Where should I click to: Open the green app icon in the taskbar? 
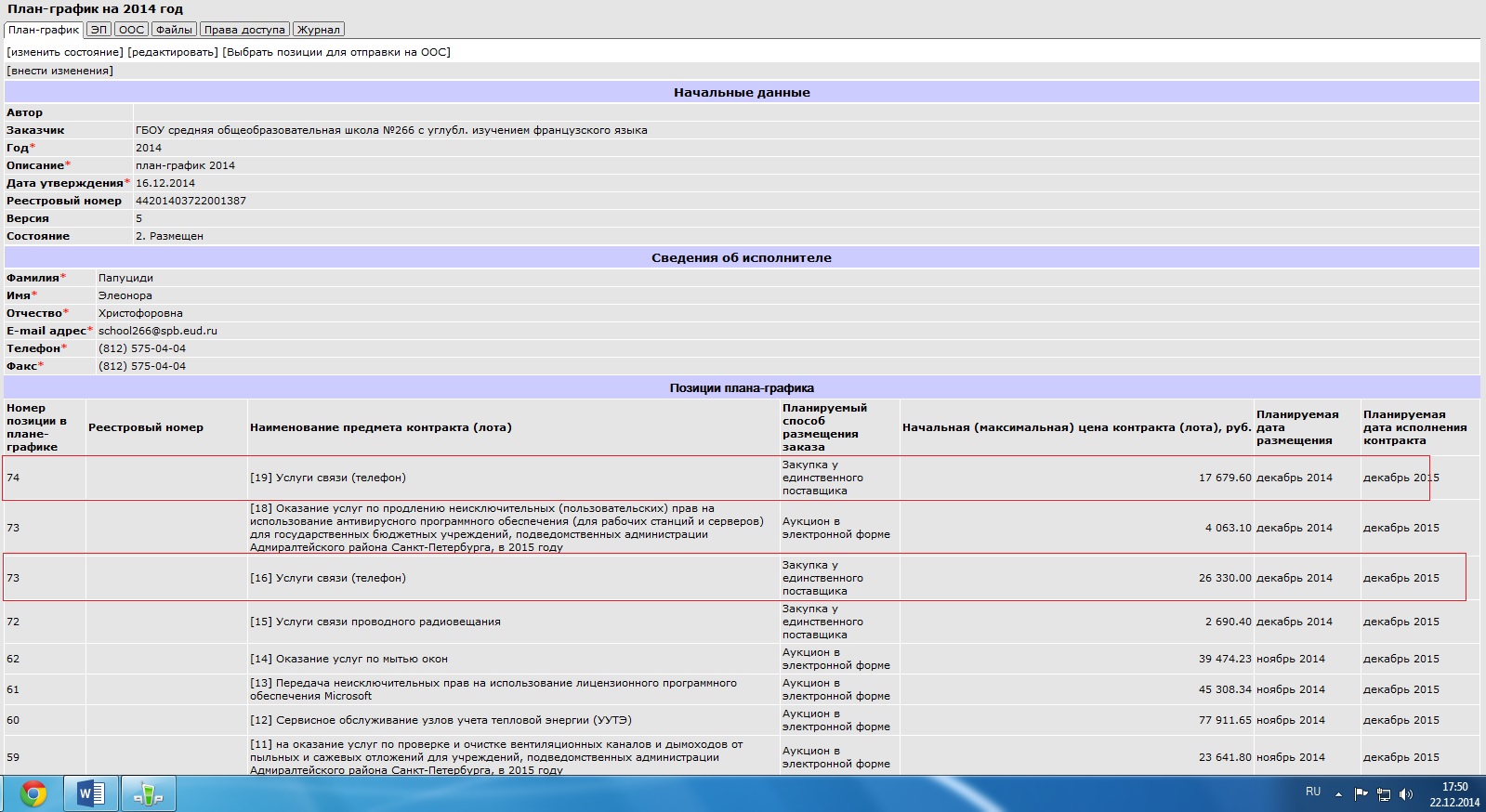[148, 793]
